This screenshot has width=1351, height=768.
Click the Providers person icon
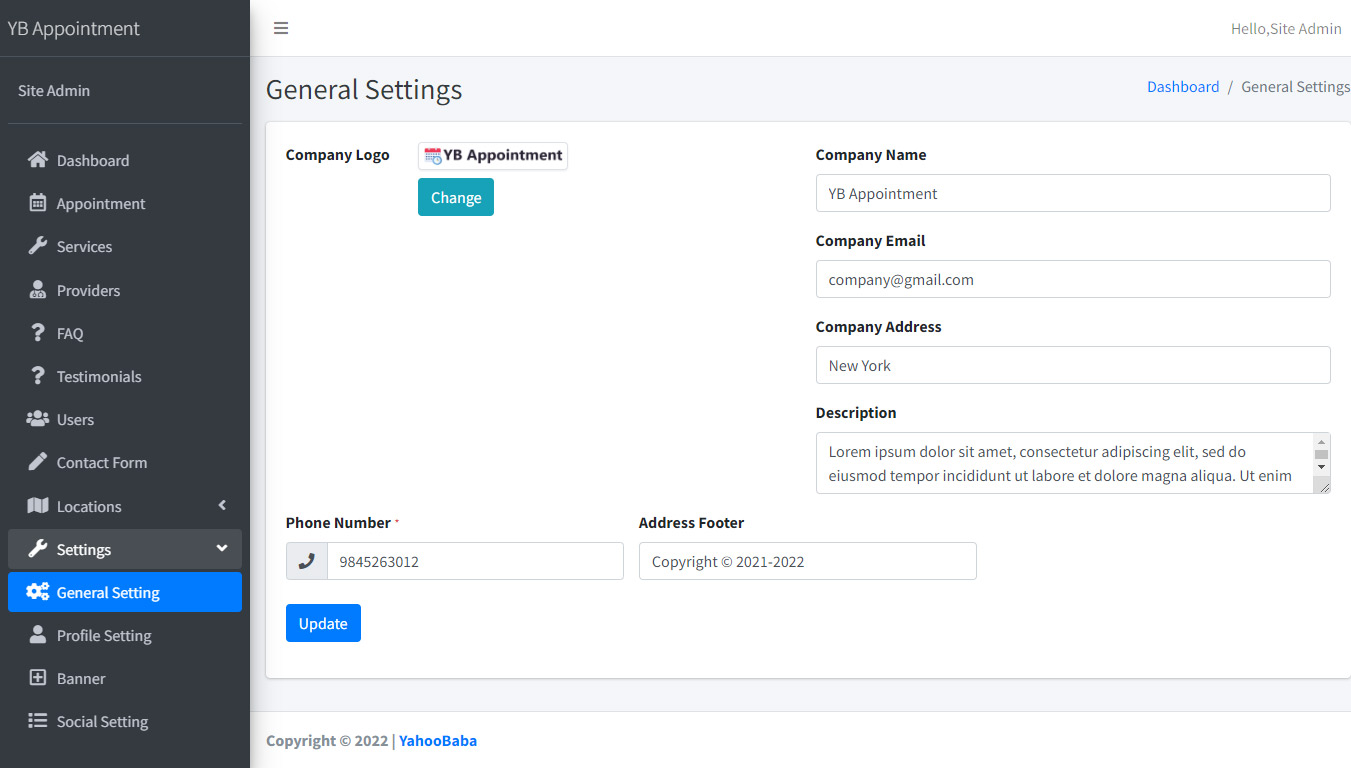38,290
